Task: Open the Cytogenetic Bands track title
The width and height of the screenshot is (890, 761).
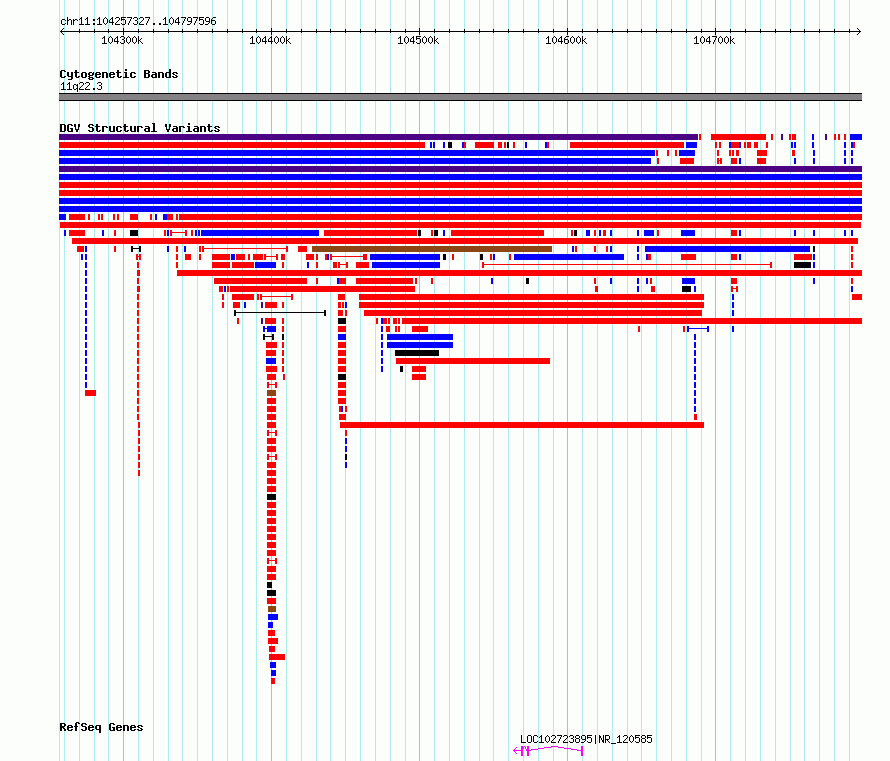Action: 119,74
